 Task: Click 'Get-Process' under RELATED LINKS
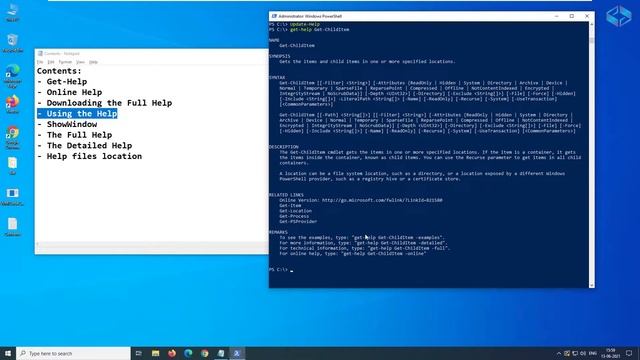pyautogui.click(x=294, y=216)
